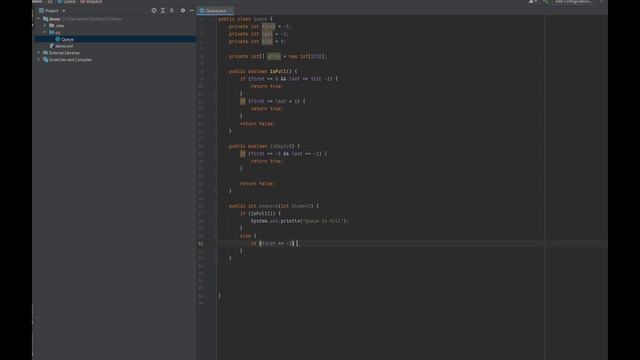This screenshot has width=640, height=360.
Task: Click 'if (first == last + 1)' line
Action: [272, 101]
